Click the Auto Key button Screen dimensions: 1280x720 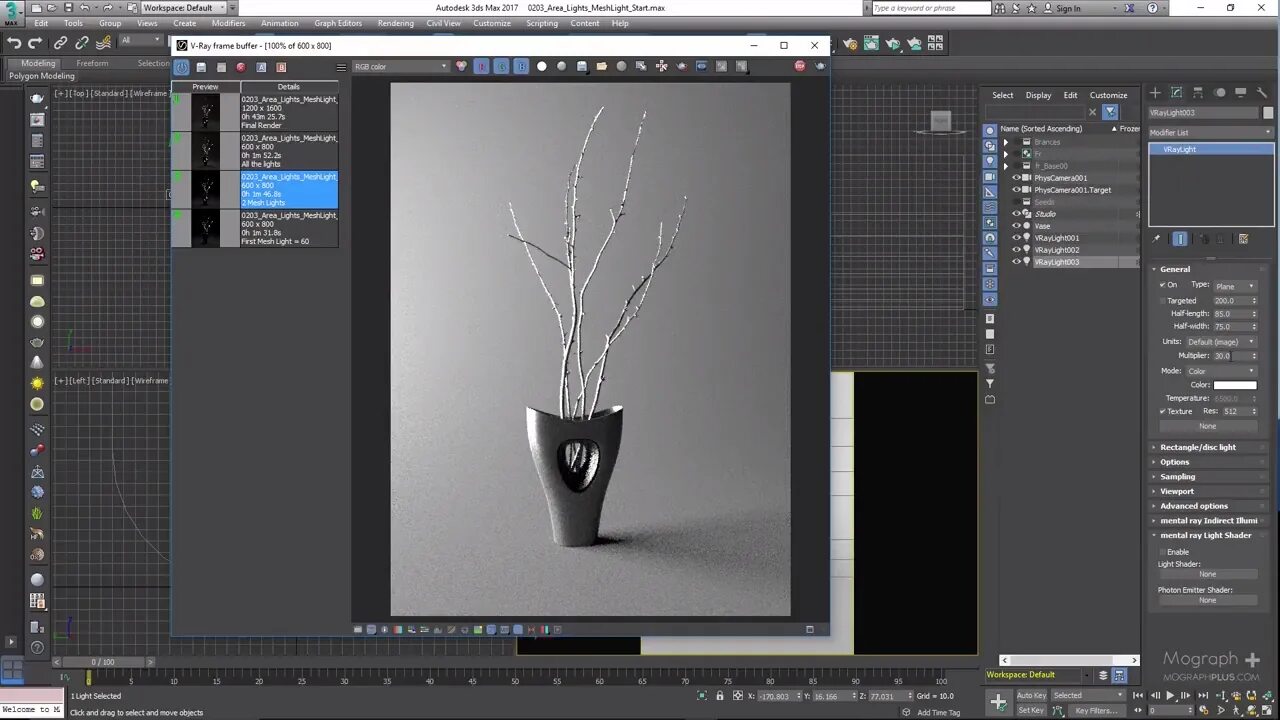click(x=1032, y=695)
